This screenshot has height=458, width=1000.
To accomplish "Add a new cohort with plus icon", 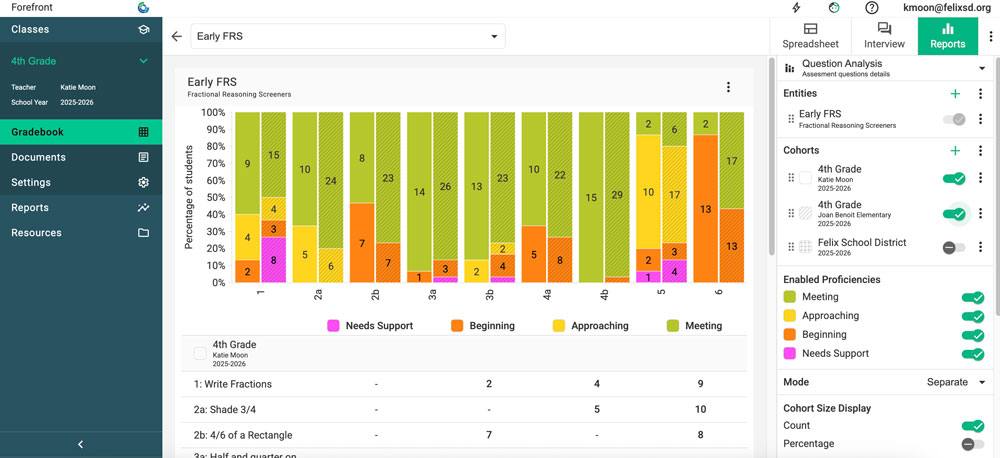I will (955, 151).
